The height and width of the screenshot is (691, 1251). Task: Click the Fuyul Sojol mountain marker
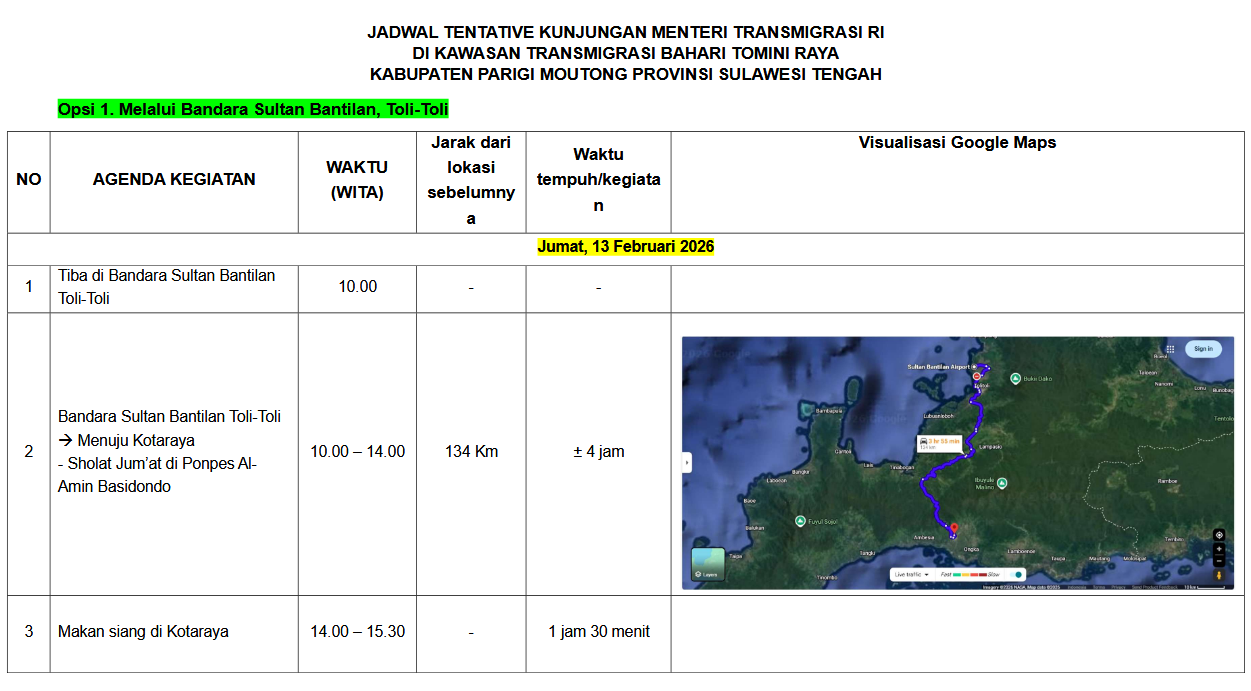[x=800, y=521]
